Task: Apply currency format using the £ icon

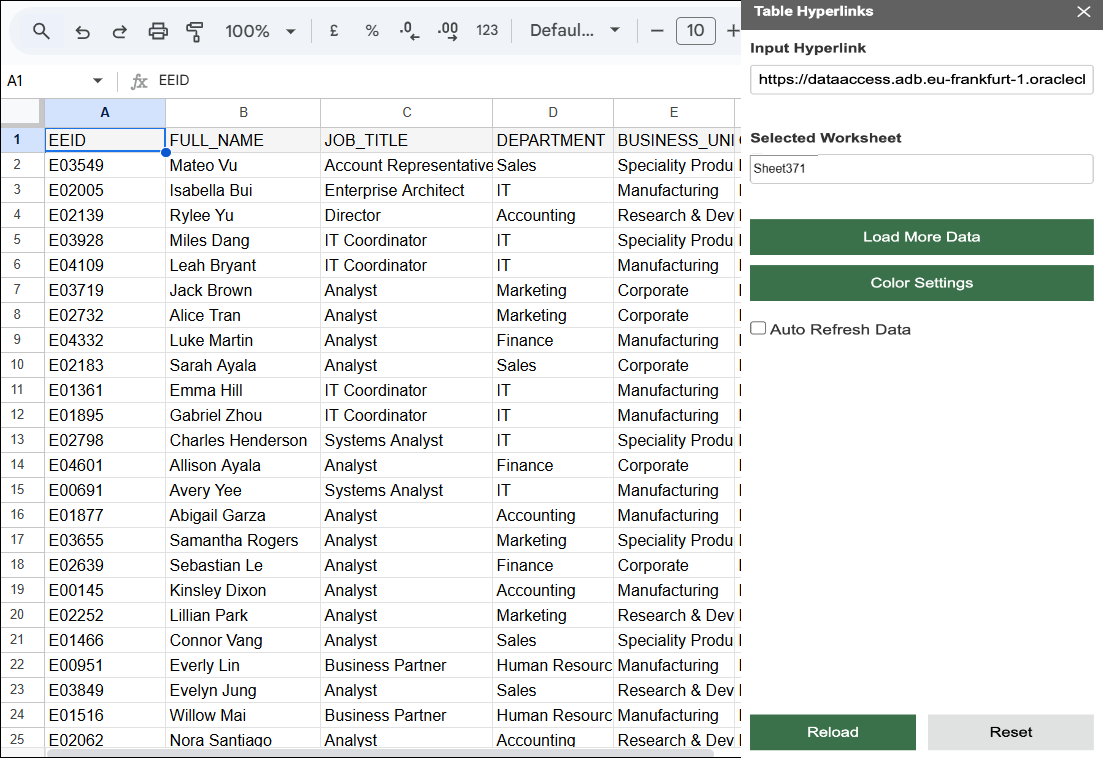Action: [333, 30]
